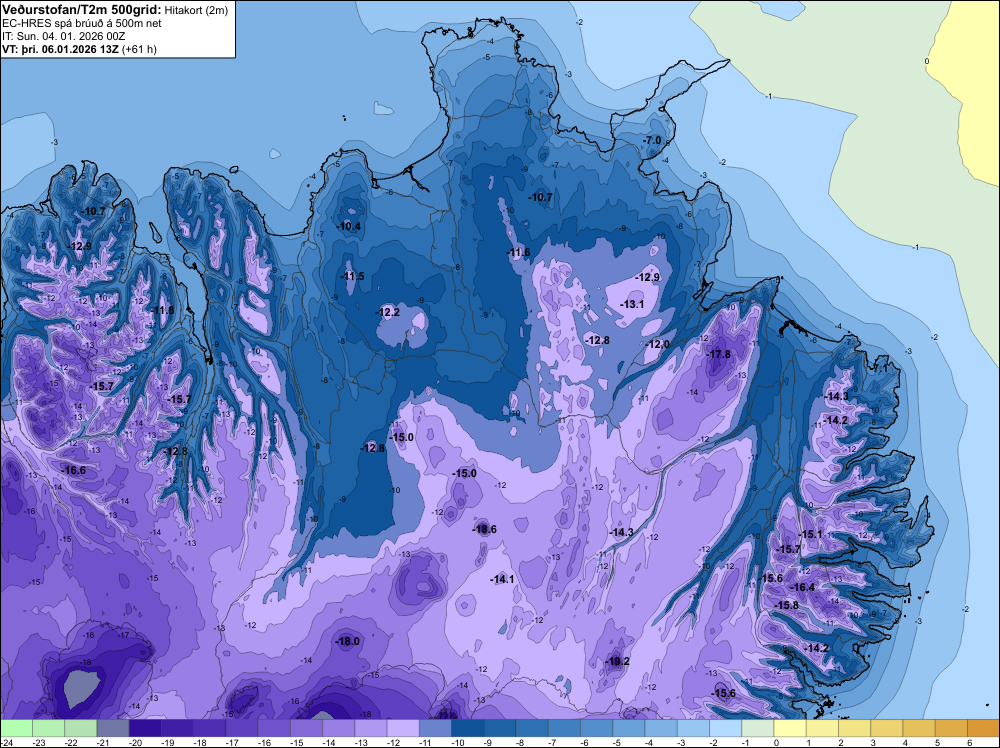This screenshot has width=1000, height=748.
Task: Click the line "EC-HRES spá brúuð á 500m net"
Action: coord(82,23)
